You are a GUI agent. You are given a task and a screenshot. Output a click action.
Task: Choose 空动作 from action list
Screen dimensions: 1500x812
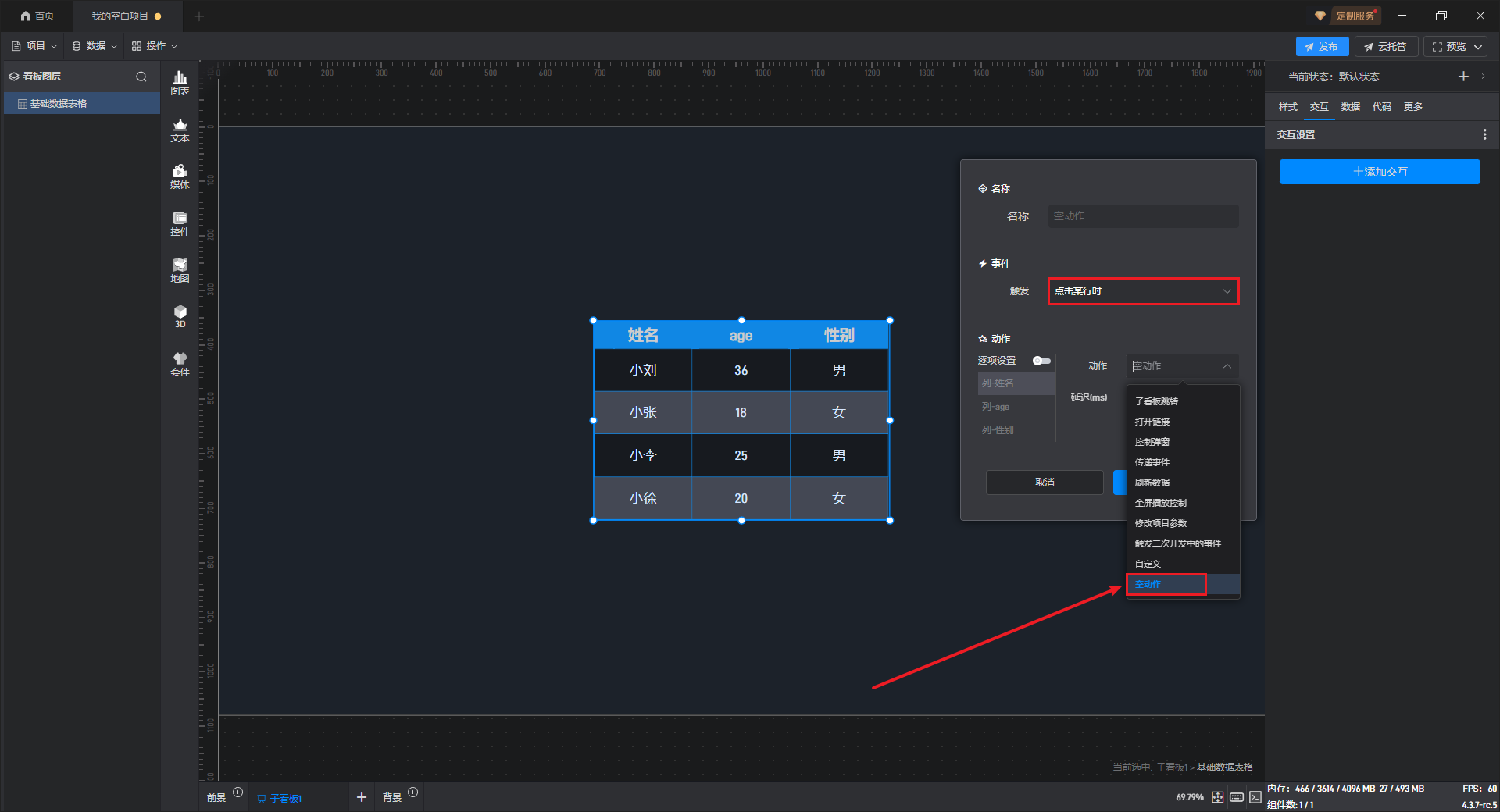[1183, 584]
